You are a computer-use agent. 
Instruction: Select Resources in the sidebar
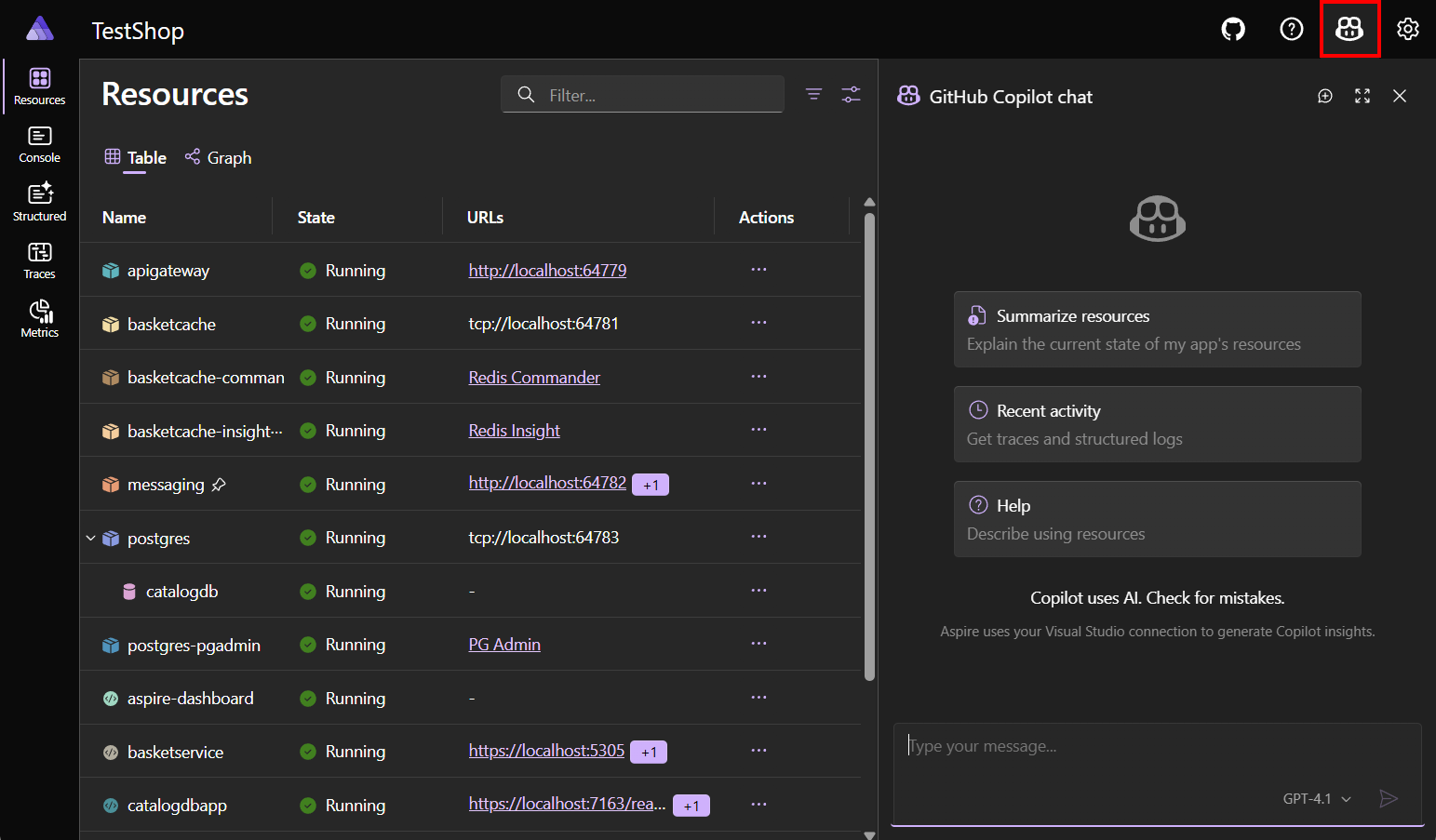pyautogui.click(x=38, y=86)
